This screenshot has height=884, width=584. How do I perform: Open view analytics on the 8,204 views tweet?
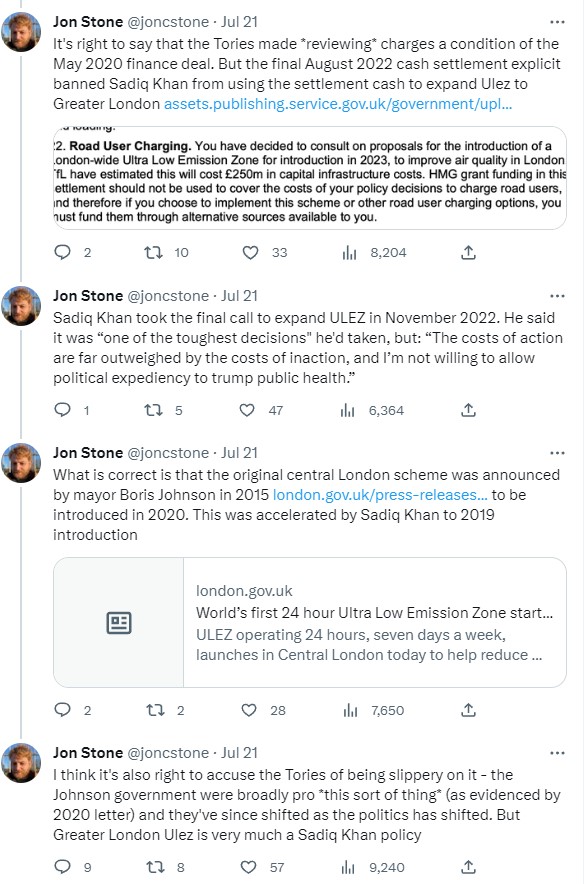pyautogui.click(x=348, y=253)
